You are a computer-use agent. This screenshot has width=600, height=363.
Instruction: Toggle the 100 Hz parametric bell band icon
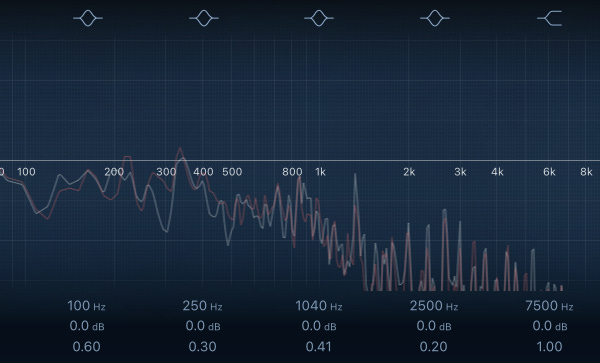pos(88,18)
